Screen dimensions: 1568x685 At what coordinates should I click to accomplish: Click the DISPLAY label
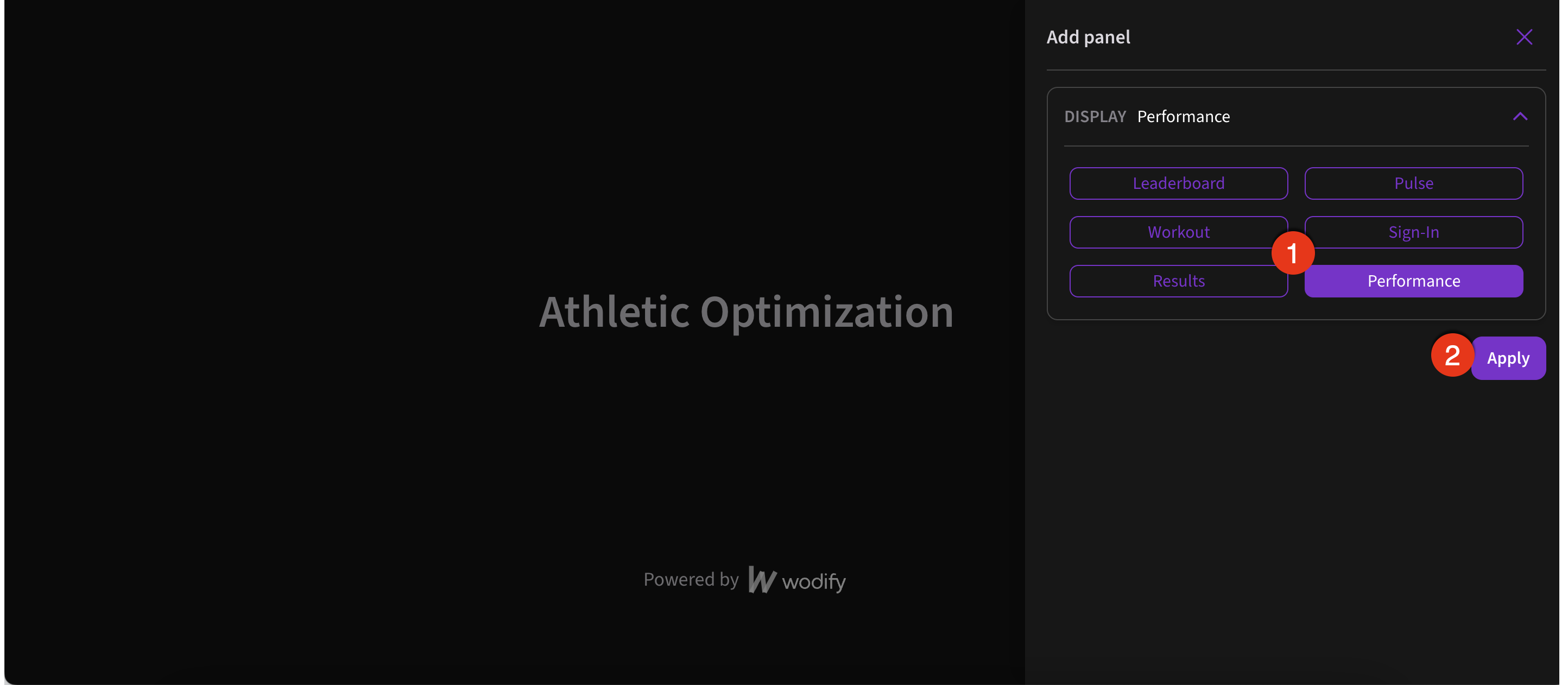(x=1095, y=116)
